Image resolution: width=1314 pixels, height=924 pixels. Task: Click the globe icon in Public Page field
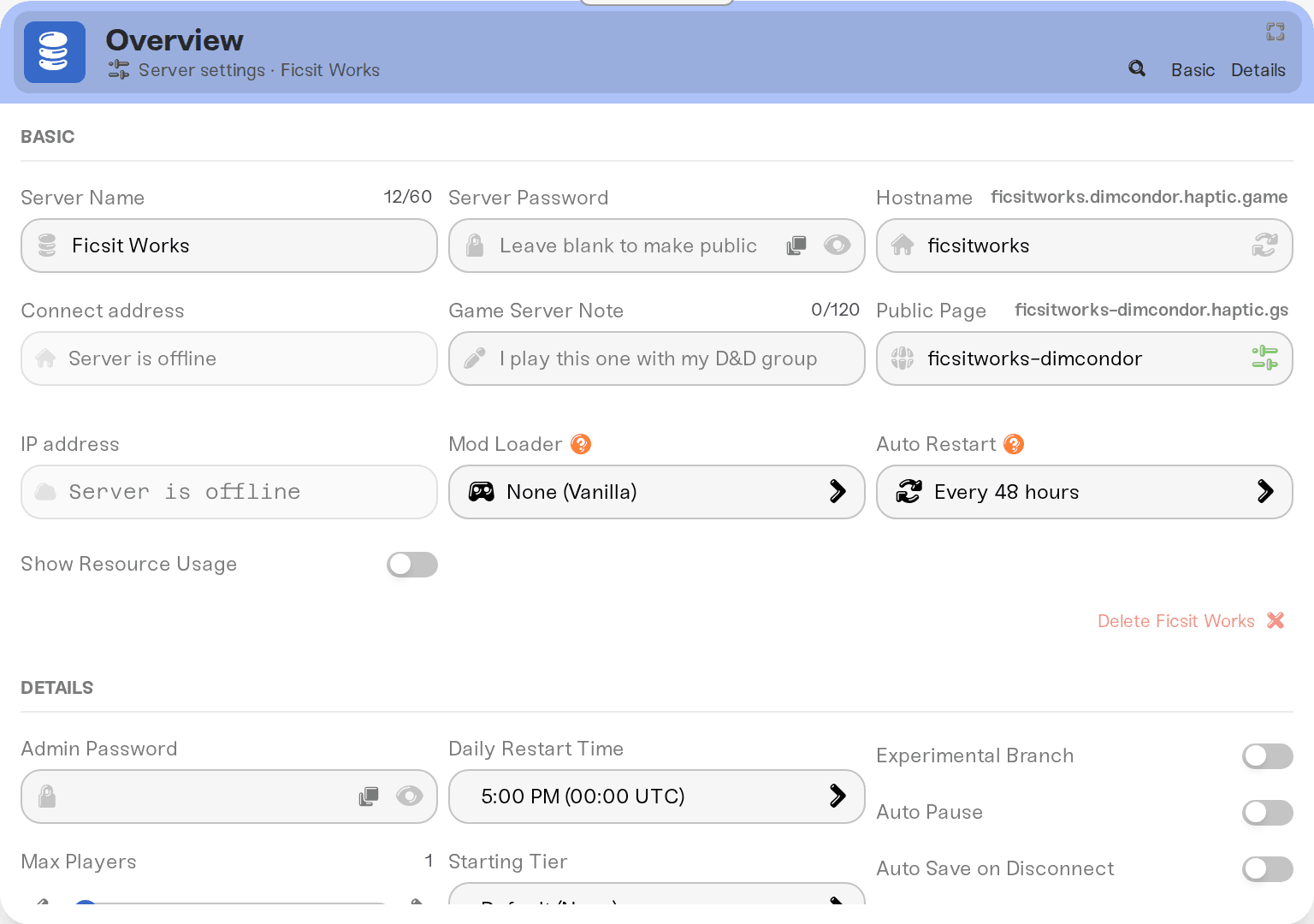click(x=903, y=358)
